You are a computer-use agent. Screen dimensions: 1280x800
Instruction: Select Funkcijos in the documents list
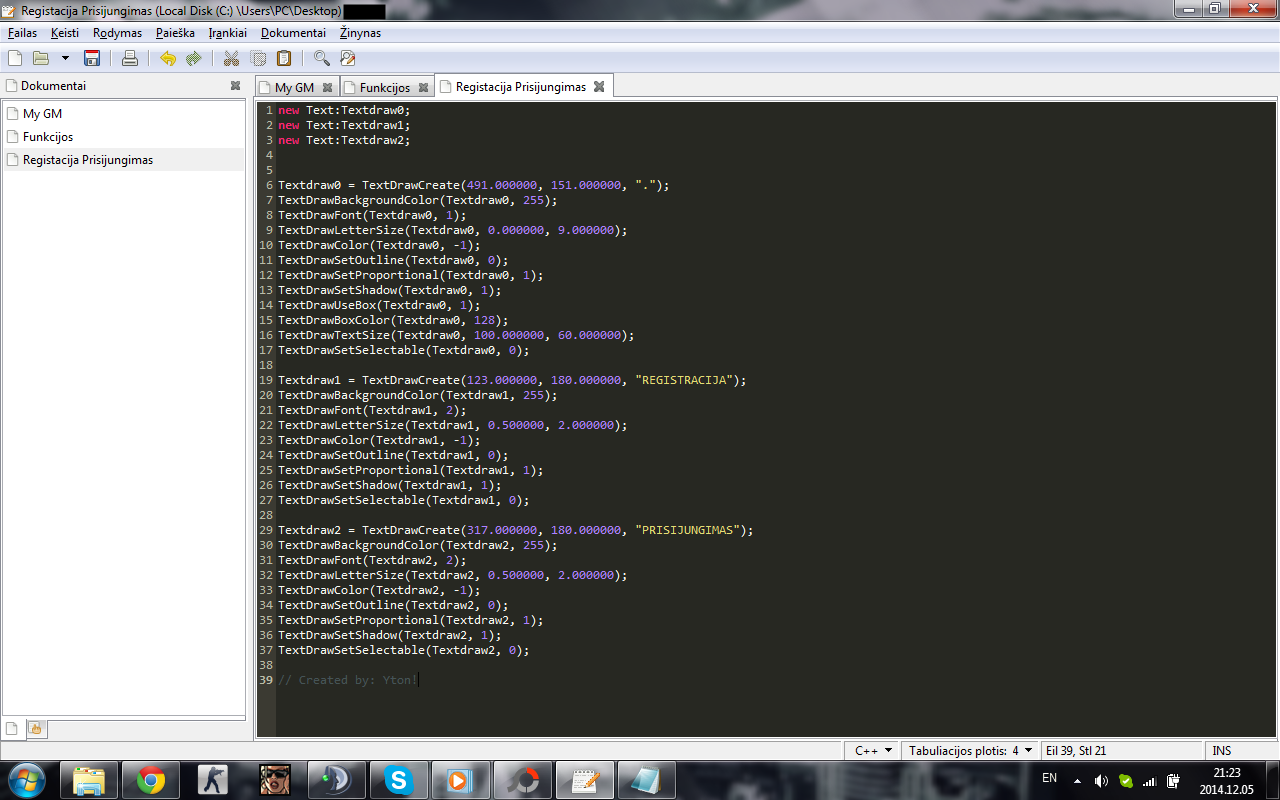(x=124, y=137)
